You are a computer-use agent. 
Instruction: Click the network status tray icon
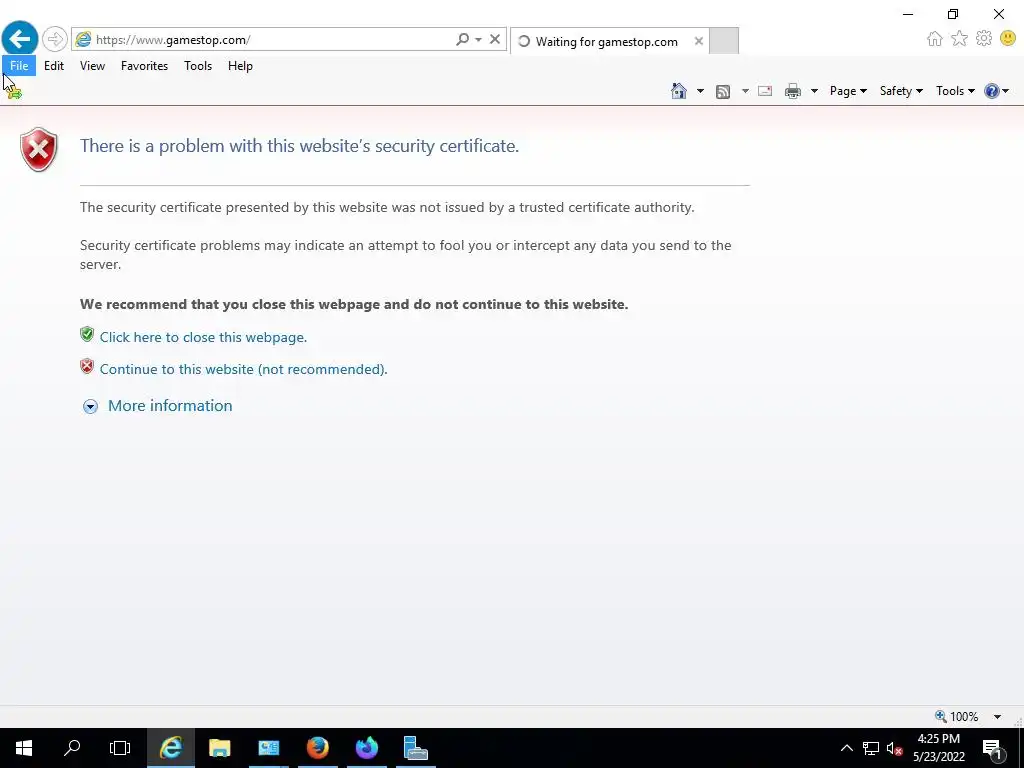point(871,748)
